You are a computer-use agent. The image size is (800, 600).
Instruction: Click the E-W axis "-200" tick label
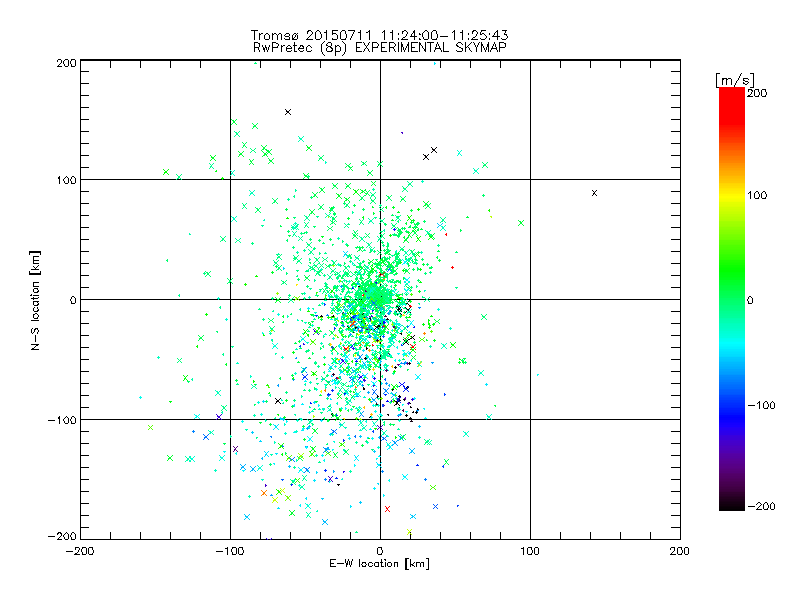point(81,551)
